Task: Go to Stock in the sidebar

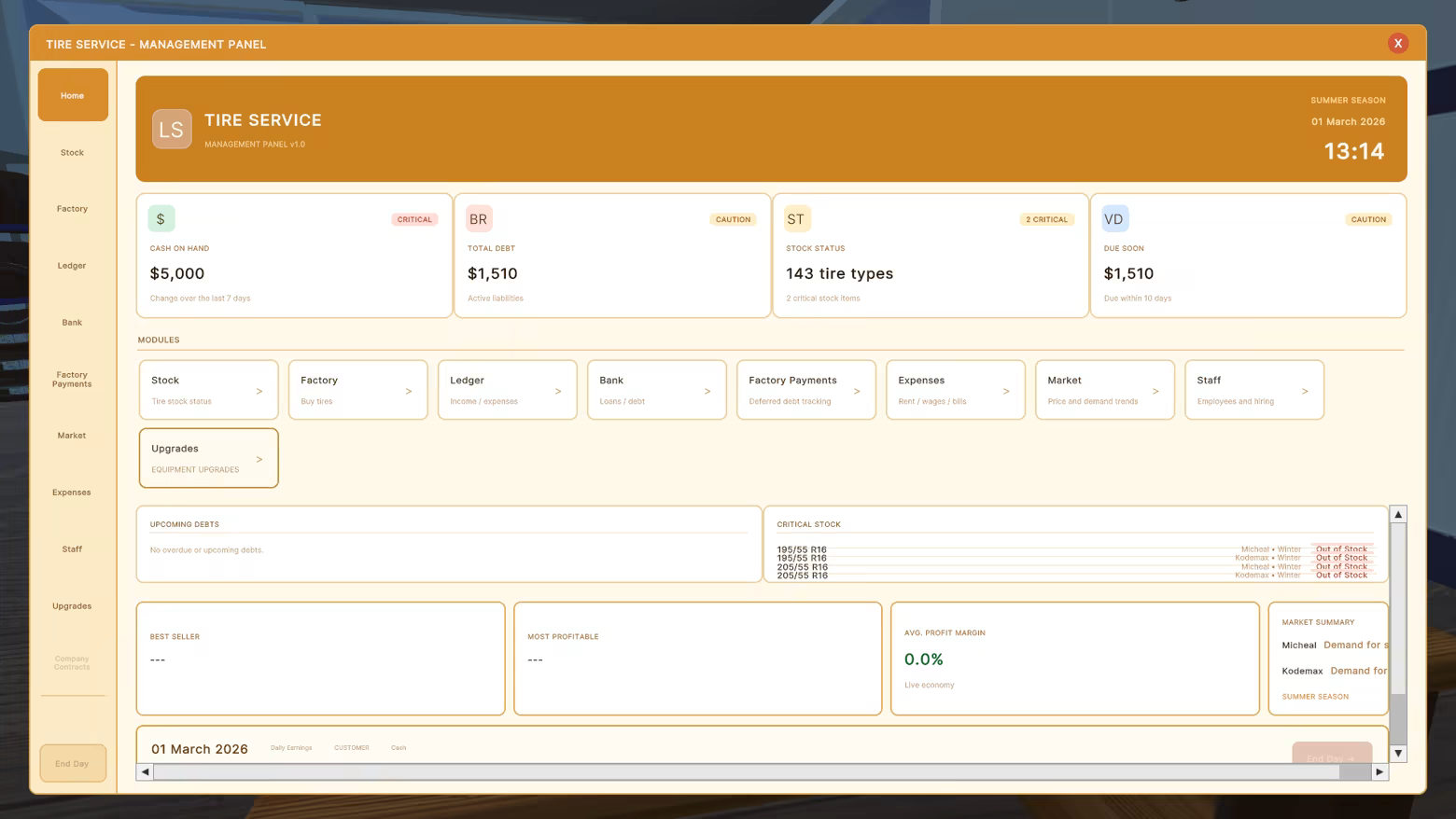Action: [73, 152]
